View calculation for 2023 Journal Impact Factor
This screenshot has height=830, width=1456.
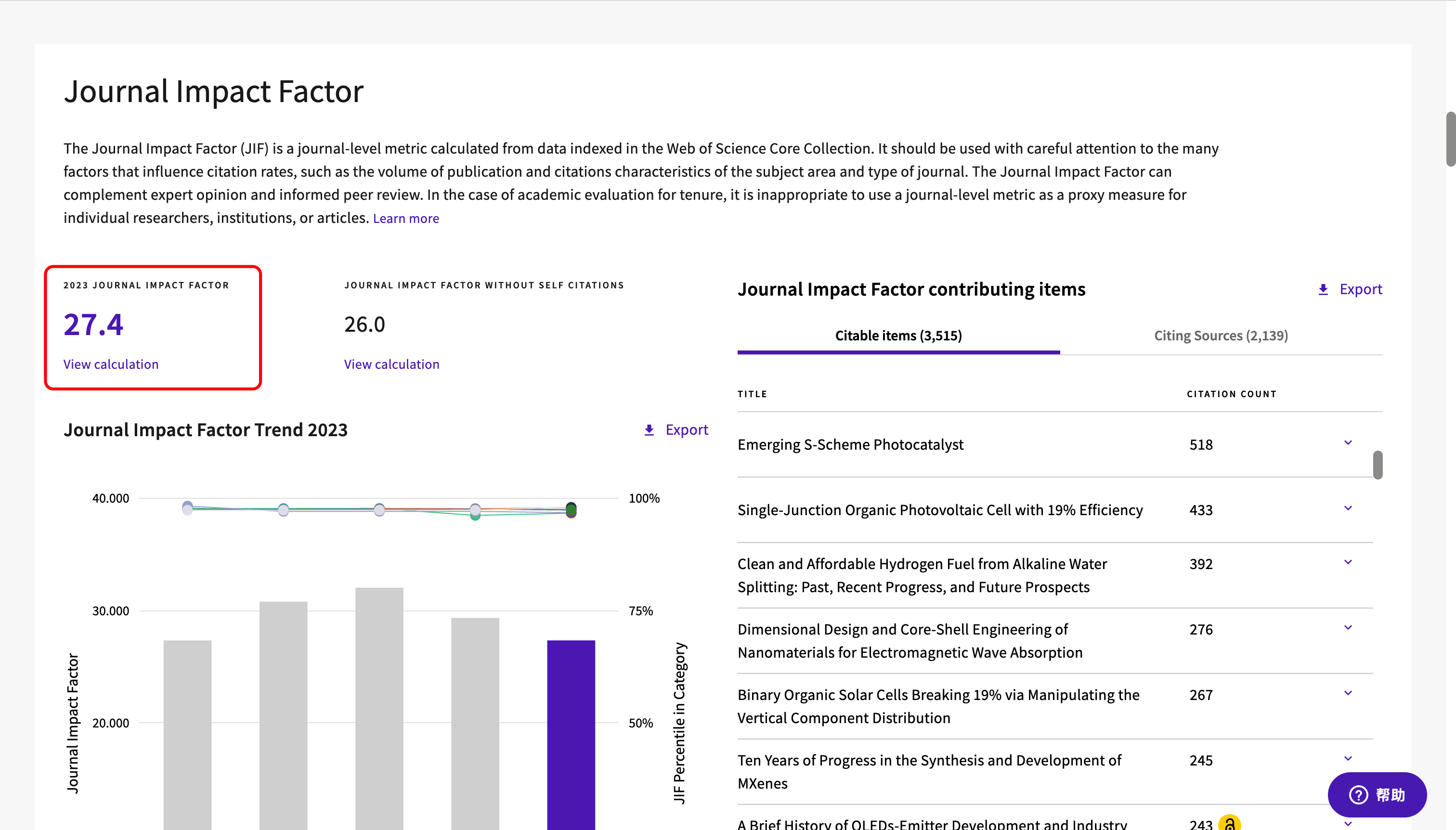[x=111, y=364]
